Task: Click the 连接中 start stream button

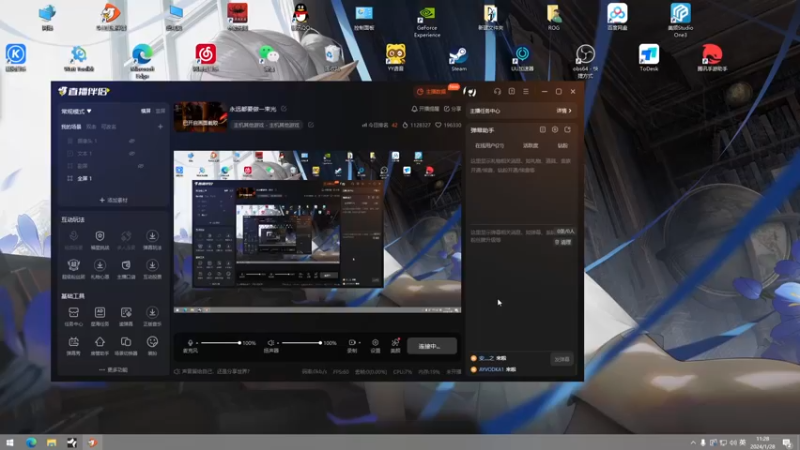Action: (x=432, y=346)
